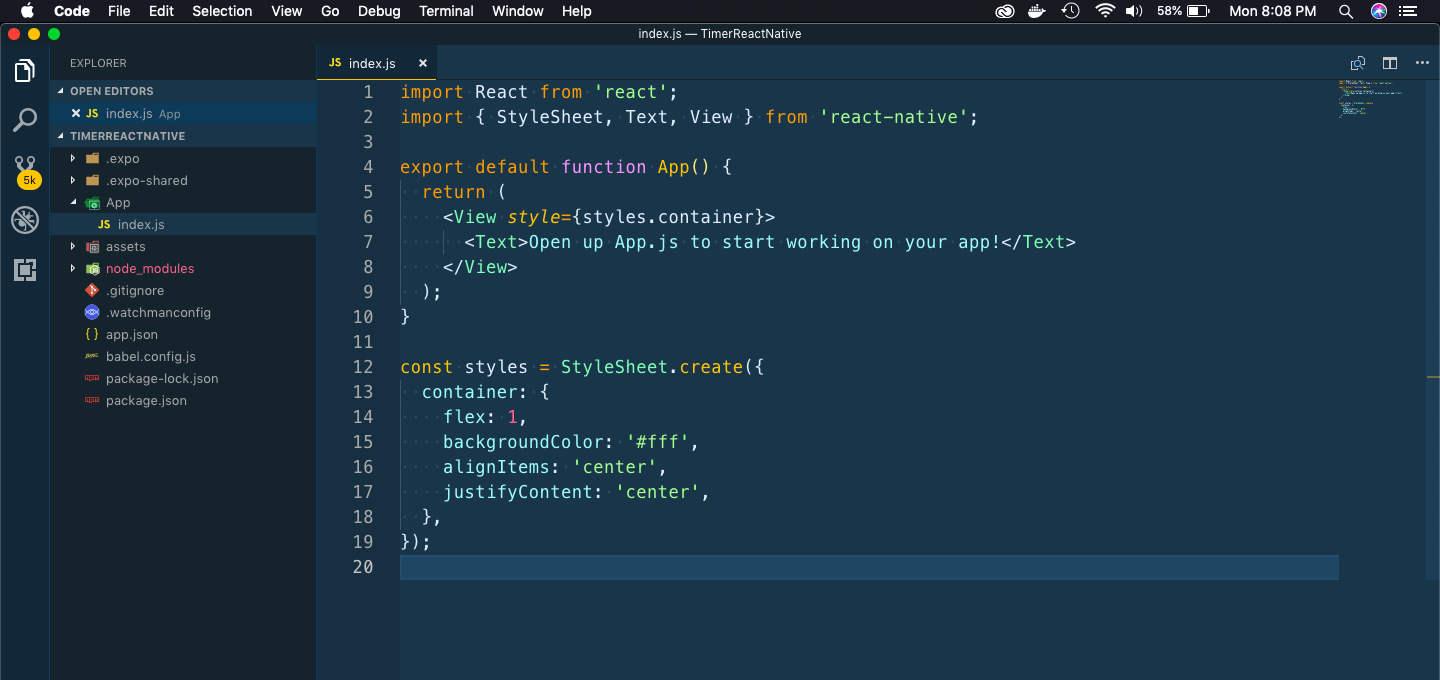Open the Search view in activity bar
1440x680 pixels.
pyautogui.click(x=25, y=121)
